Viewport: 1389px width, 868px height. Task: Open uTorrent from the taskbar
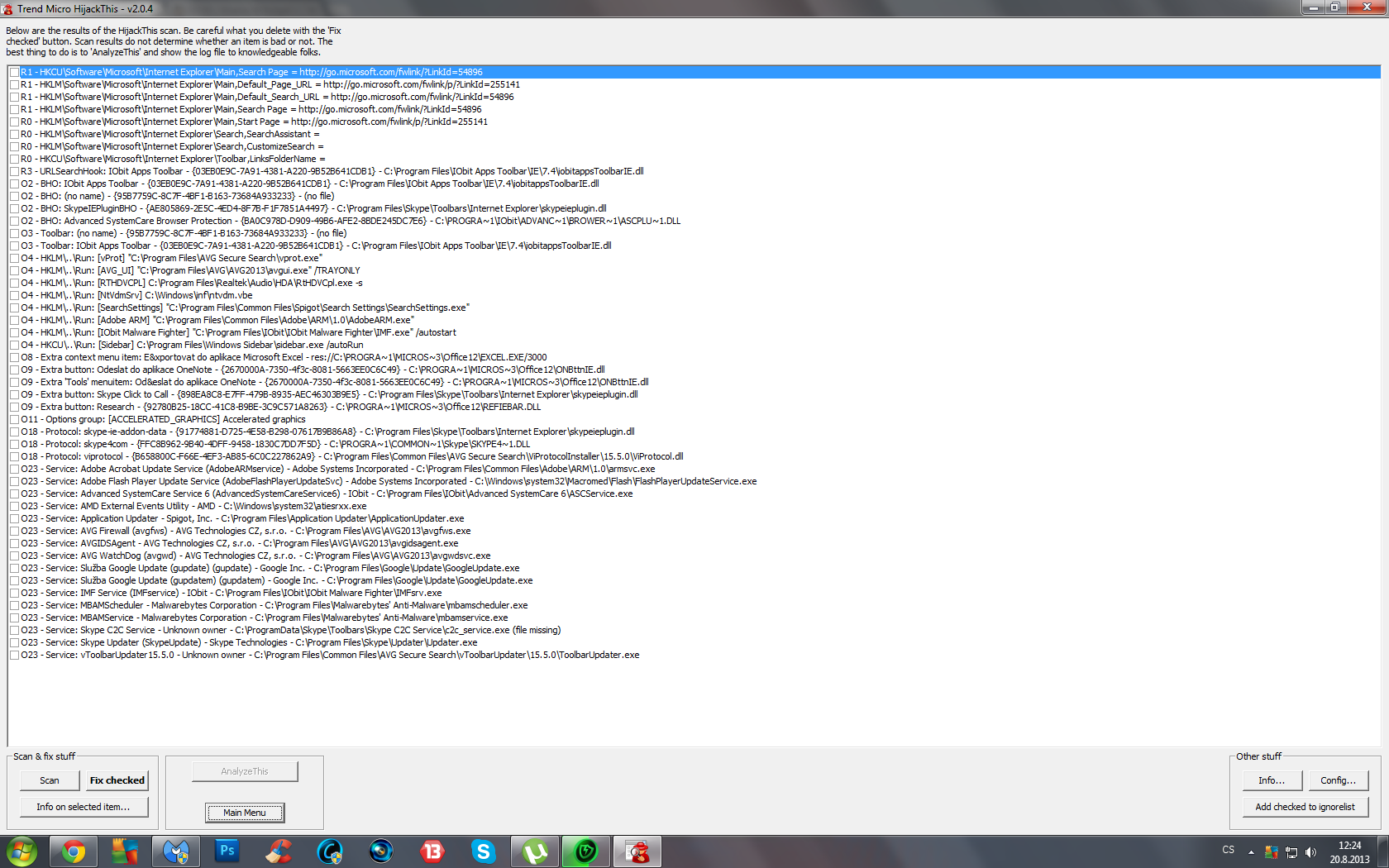coord(535,851)
